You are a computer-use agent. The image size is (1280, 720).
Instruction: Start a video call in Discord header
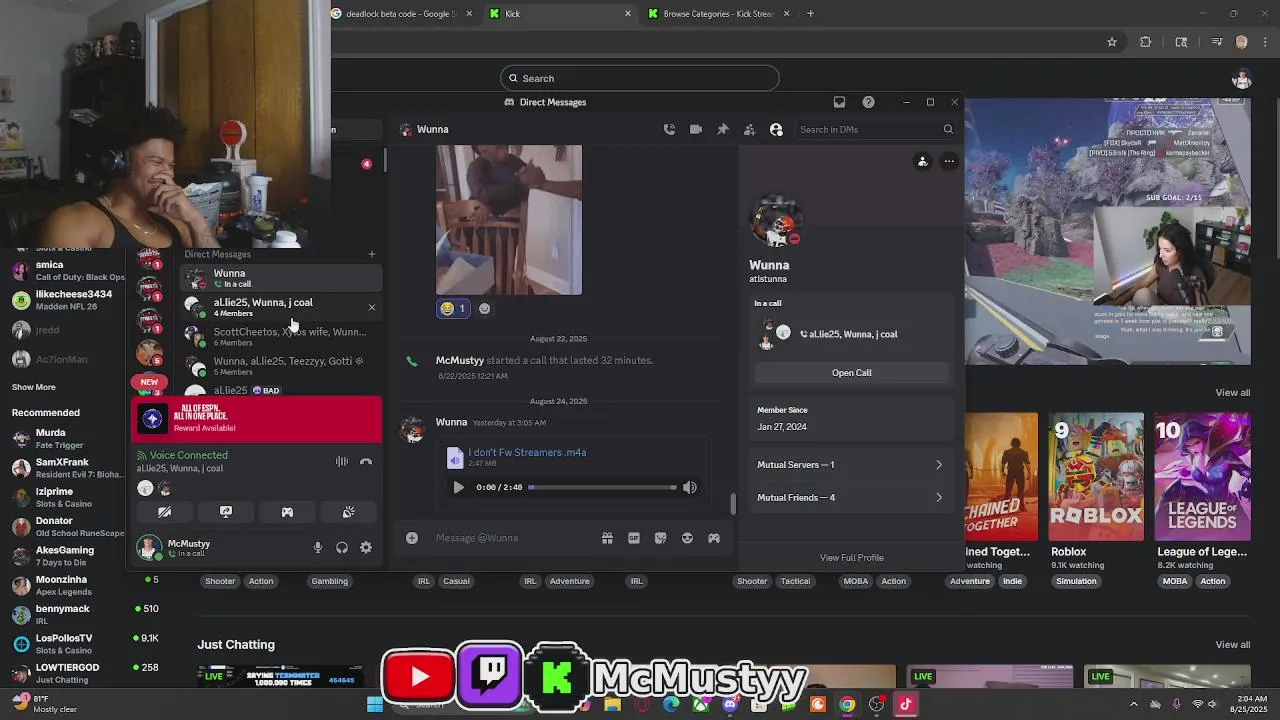tap(696, 129)
